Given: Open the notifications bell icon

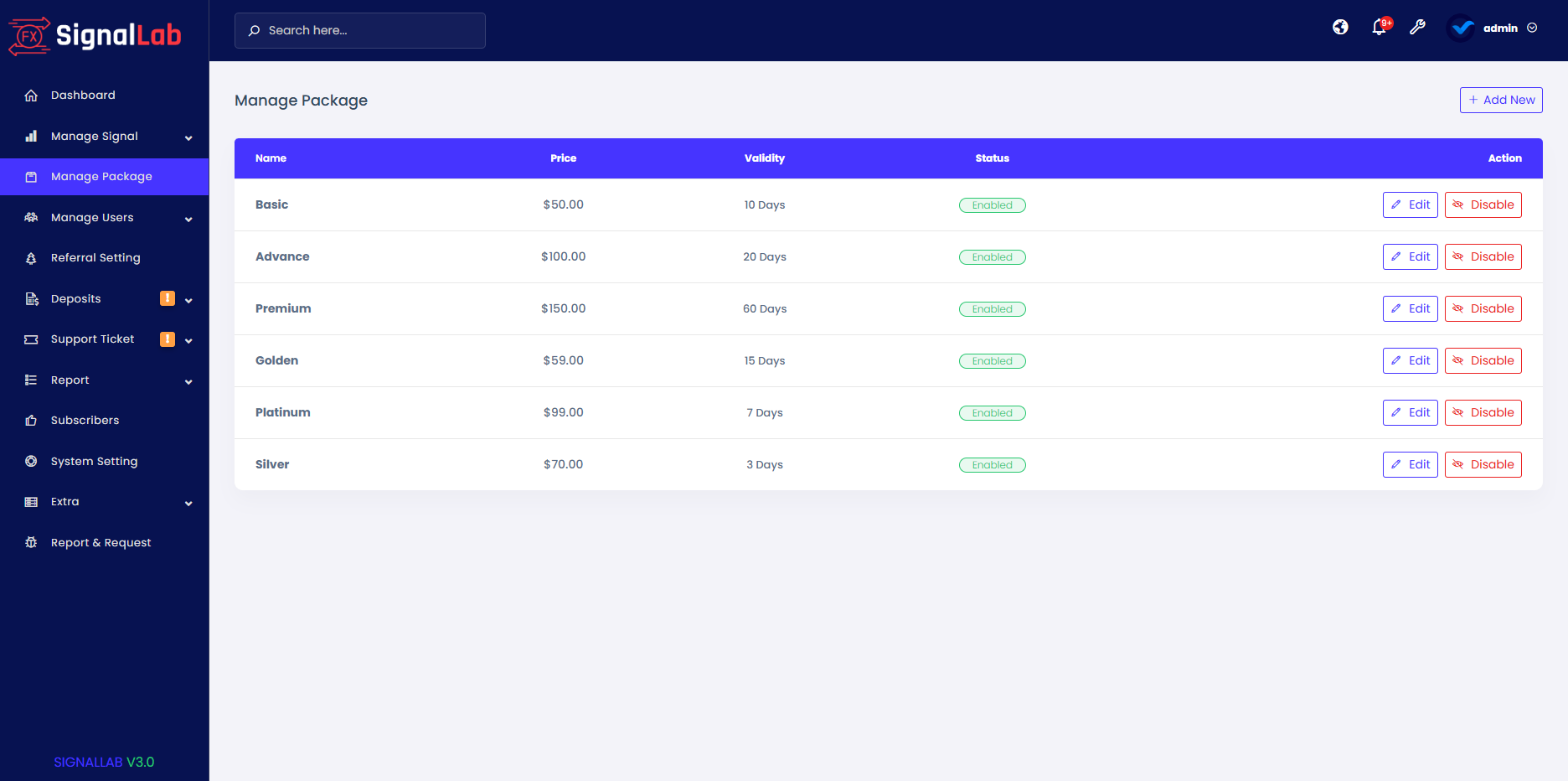Looking at the screenshot, I should coord(1378,27).
